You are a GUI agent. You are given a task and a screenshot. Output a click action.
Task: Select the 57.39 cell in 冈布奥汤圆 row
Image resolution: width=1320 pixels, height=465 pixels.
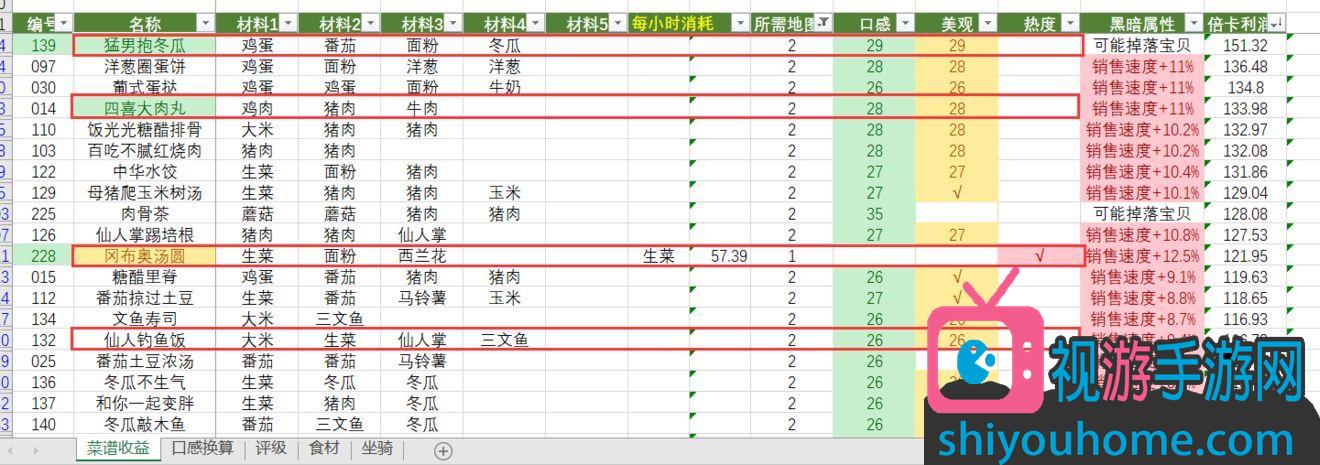[x=728, y=256]
